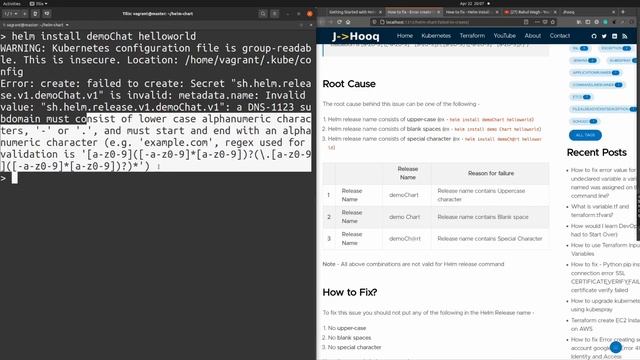640x360 pixels.
Task: Click the 'Root Cause' heading
Action: pyautogui.click(x=349, y=84)
